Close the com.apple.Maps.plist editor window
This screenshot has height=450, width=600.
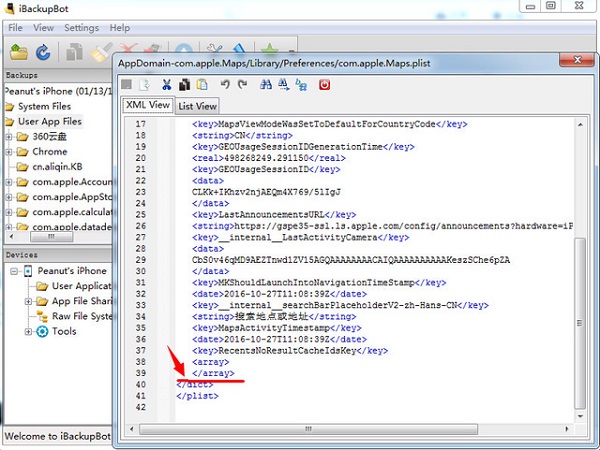577,60
